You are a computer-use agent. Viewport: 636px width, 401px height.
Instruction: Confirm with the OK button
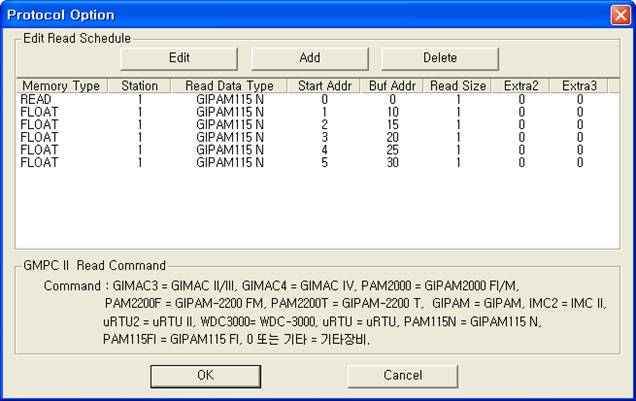(205, 375)
